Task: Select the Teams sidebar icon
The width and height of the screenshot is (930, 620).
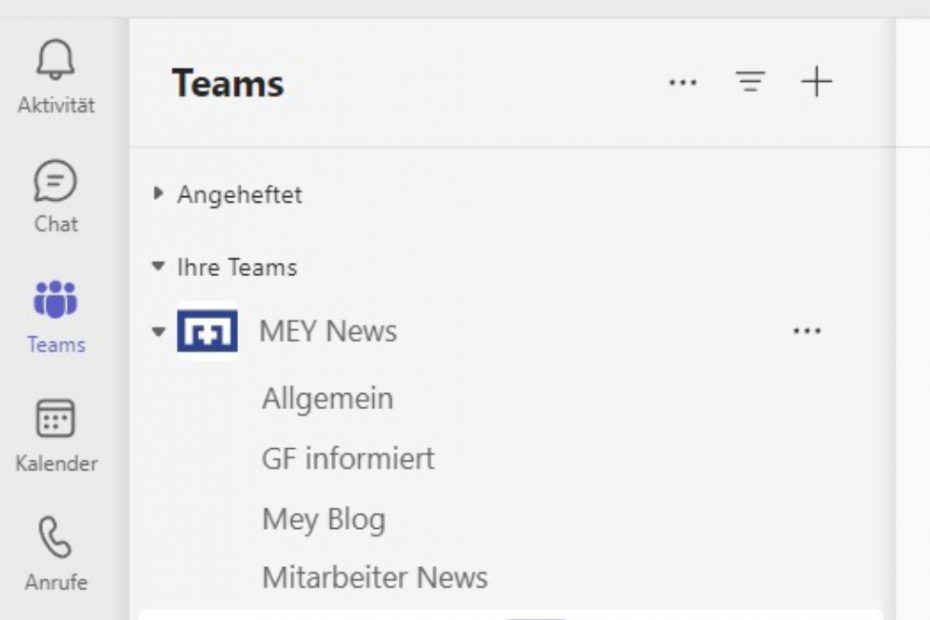Action: [x=56, y=300]
